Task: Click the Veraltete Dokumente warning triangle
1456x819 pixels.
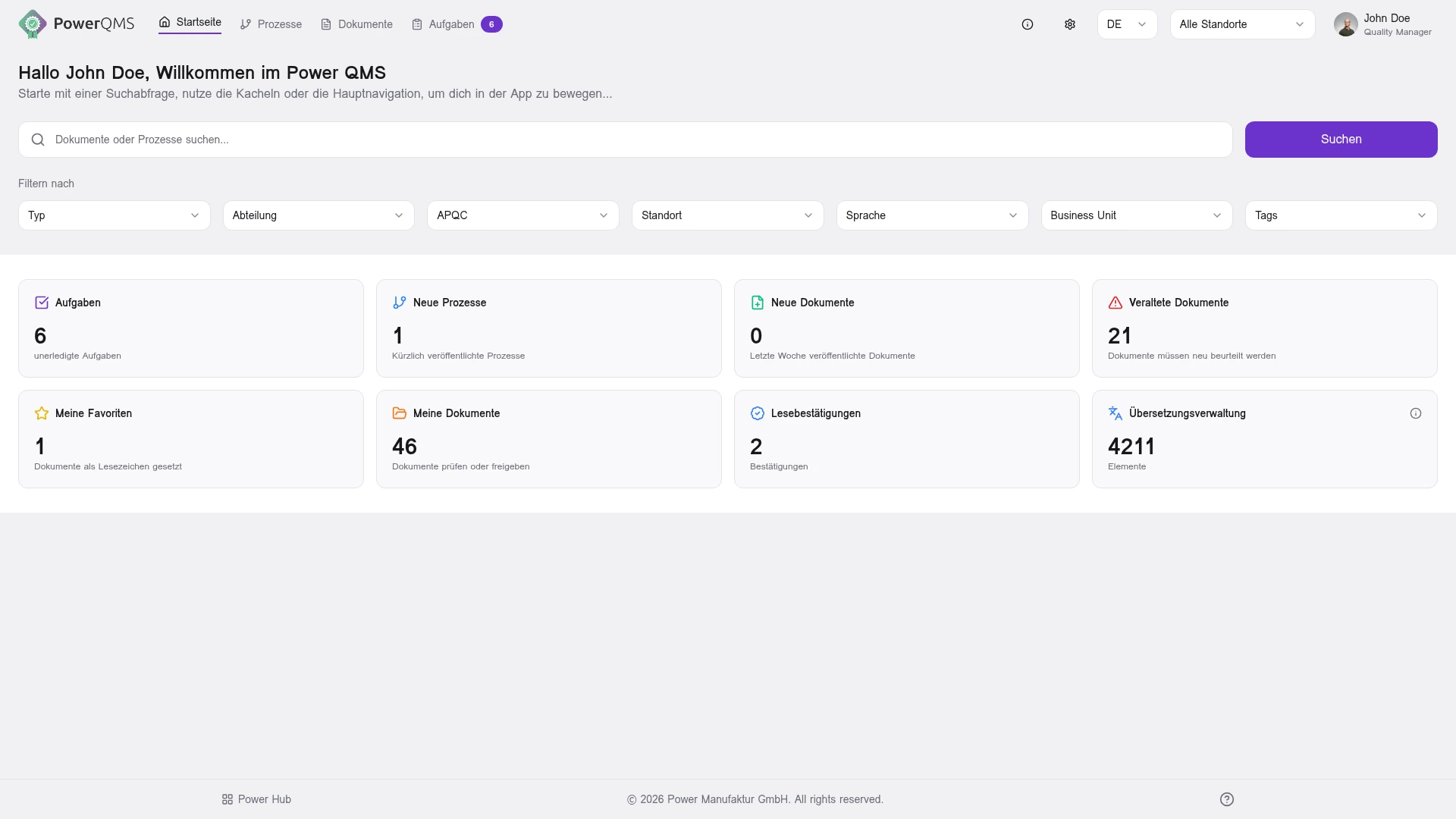Action: coord(1116,303)
